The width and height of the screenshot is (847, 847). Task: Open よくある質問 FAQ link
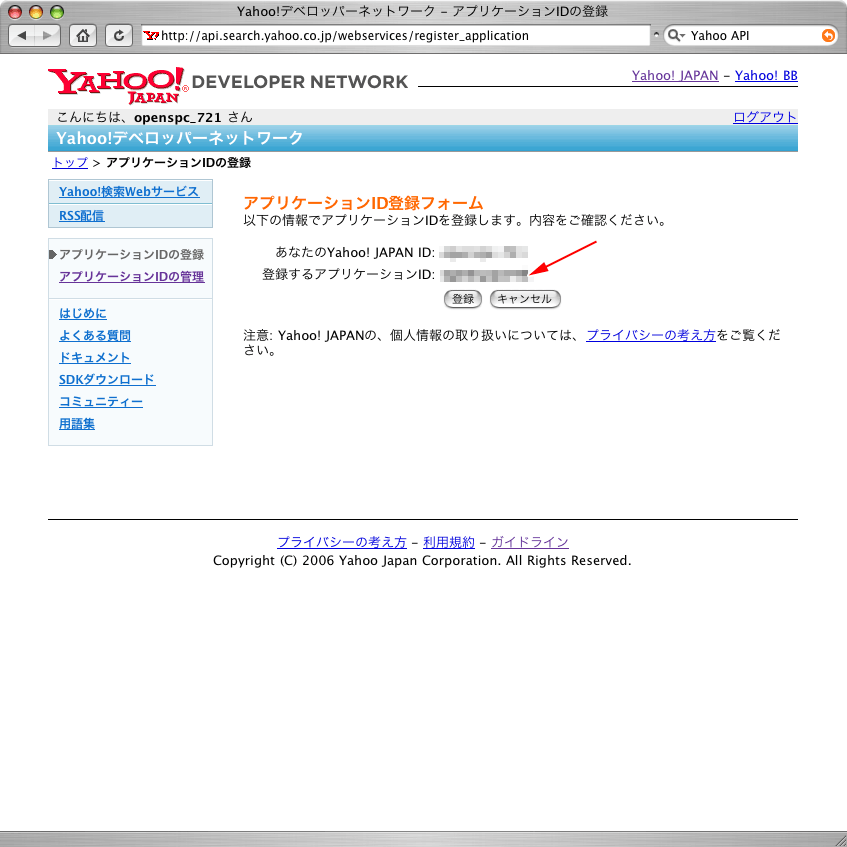coord(95,335)
